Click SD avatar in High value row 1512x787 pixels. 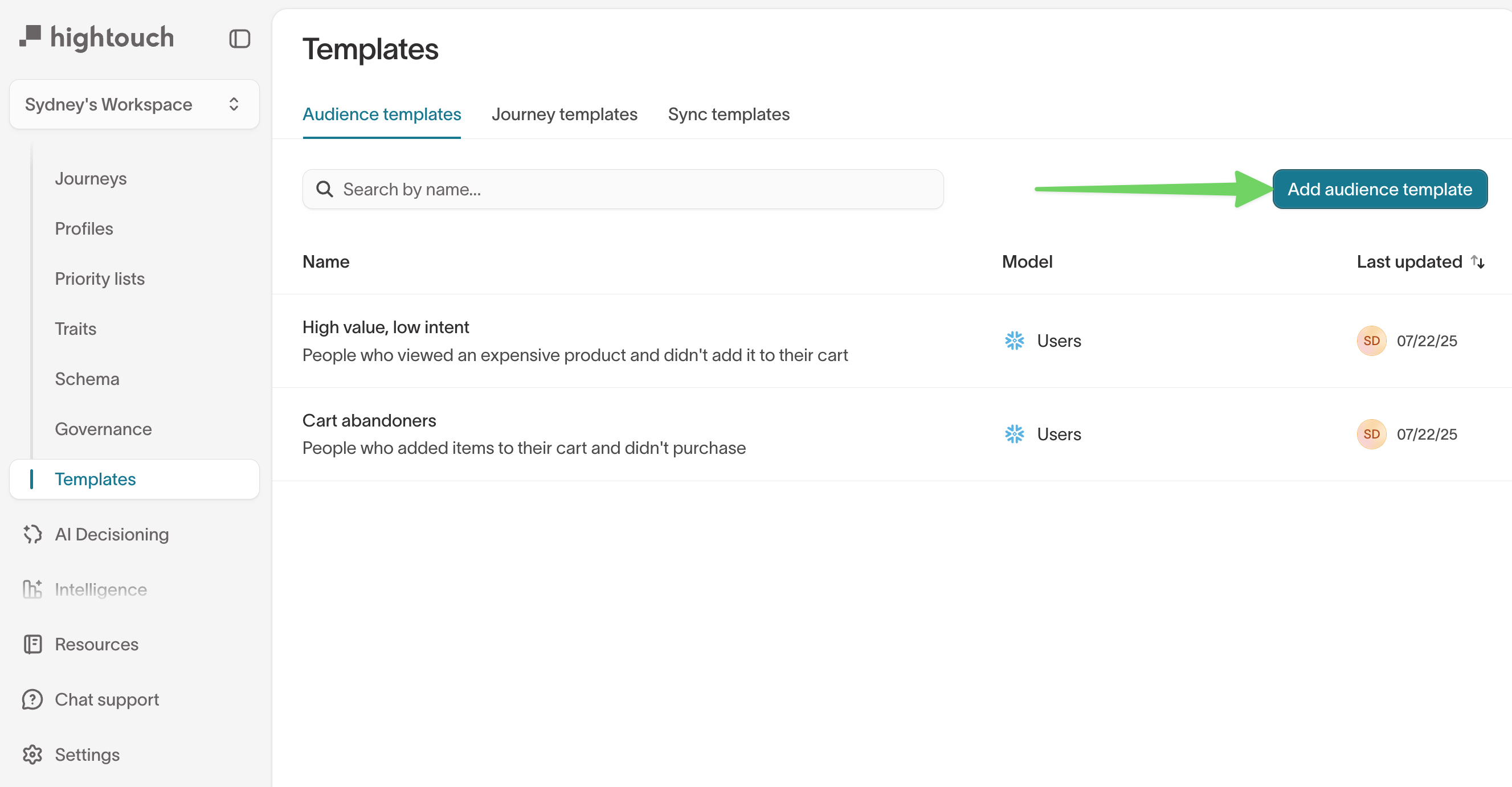coord(1372,341)
